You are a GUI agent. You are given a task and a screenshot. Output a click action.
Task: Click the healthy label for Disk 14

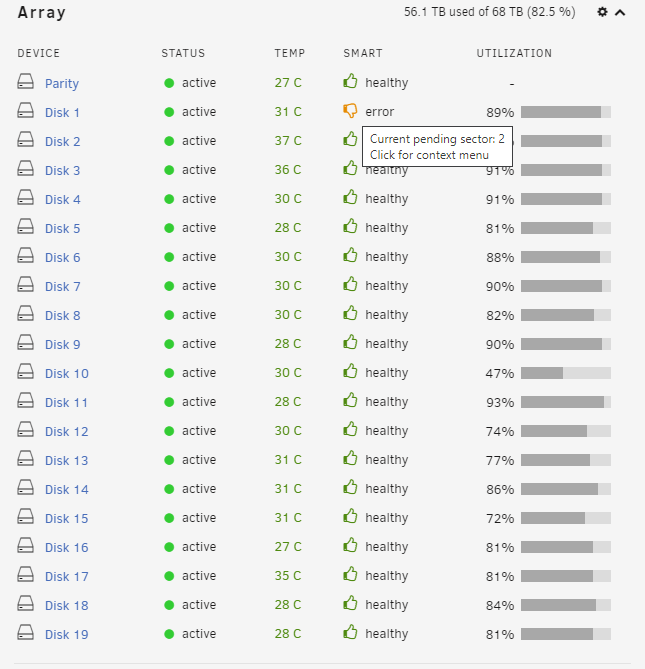[386, 489]
